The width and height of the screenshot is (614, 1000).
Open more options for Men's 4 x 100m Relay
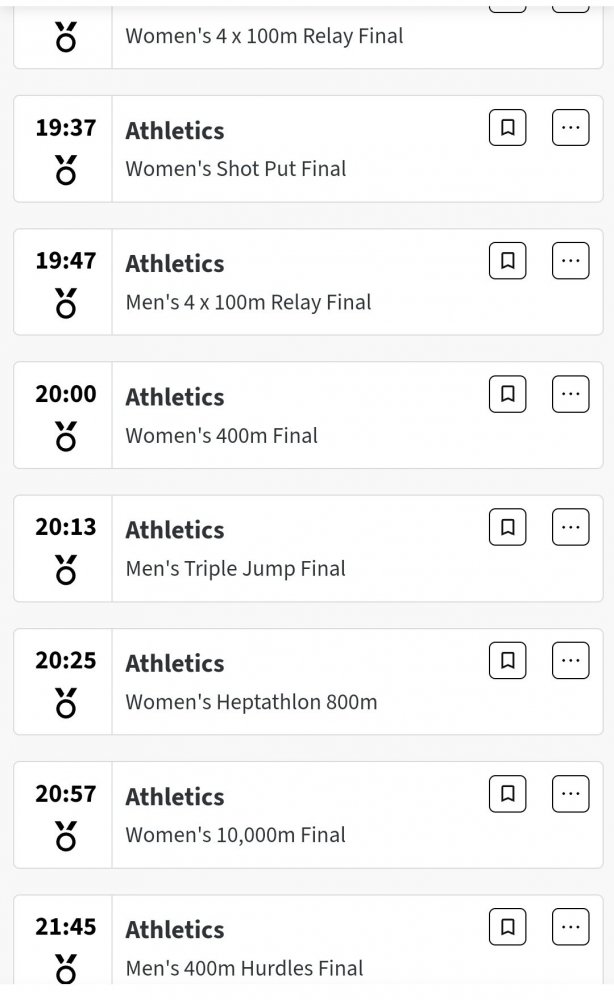570,261
